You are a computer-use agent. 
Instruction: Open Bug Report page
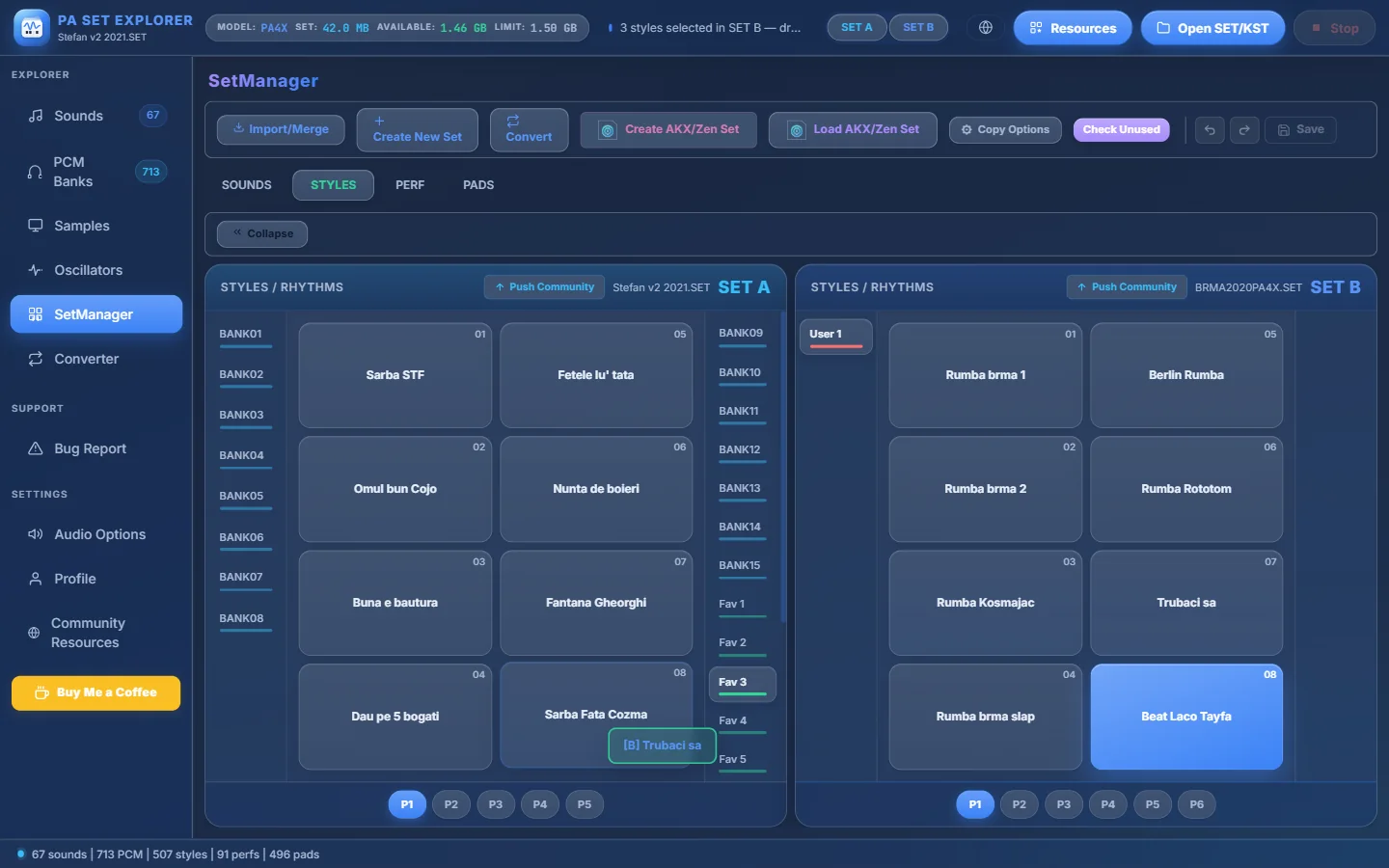click(96, 448)
